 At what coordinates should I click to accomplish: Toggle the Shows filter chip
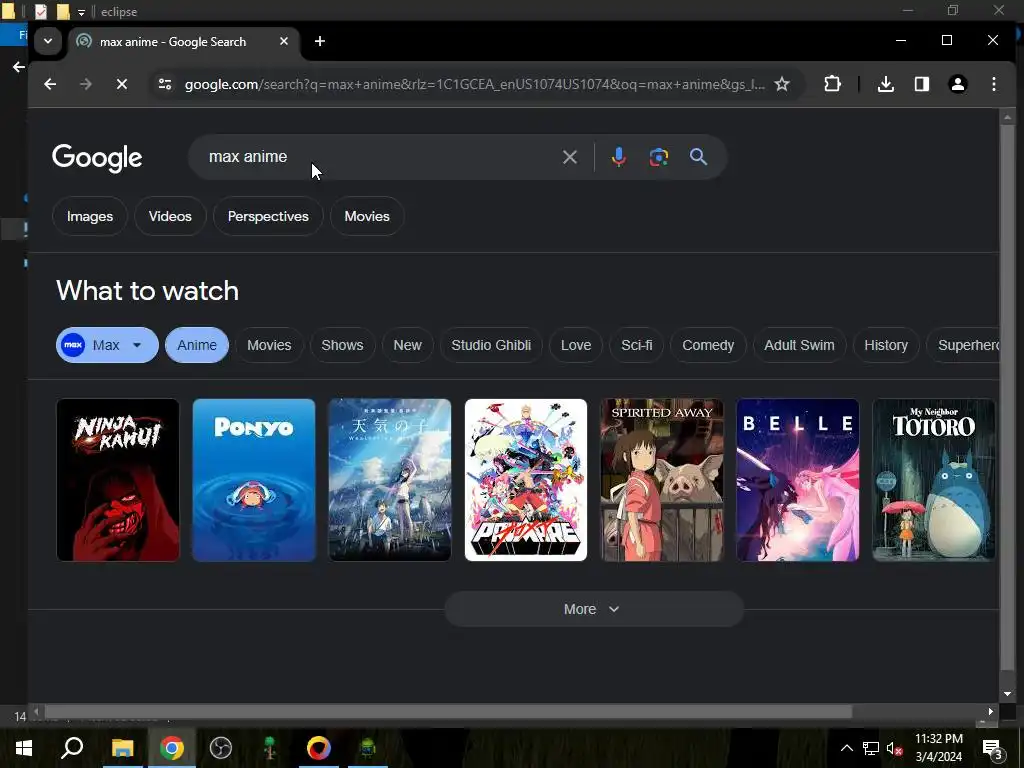(x=342, y=345)
